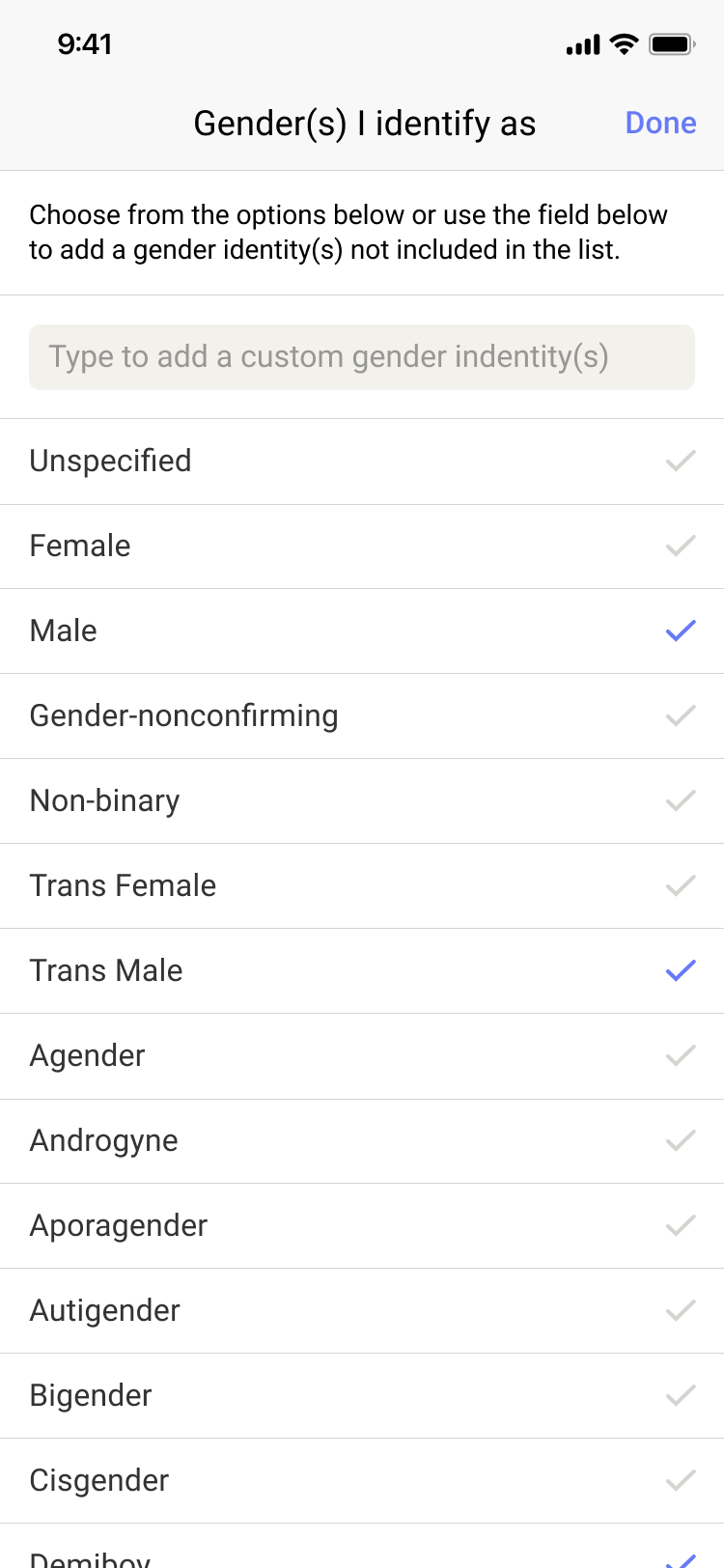Tap the battery status icon

672,44
